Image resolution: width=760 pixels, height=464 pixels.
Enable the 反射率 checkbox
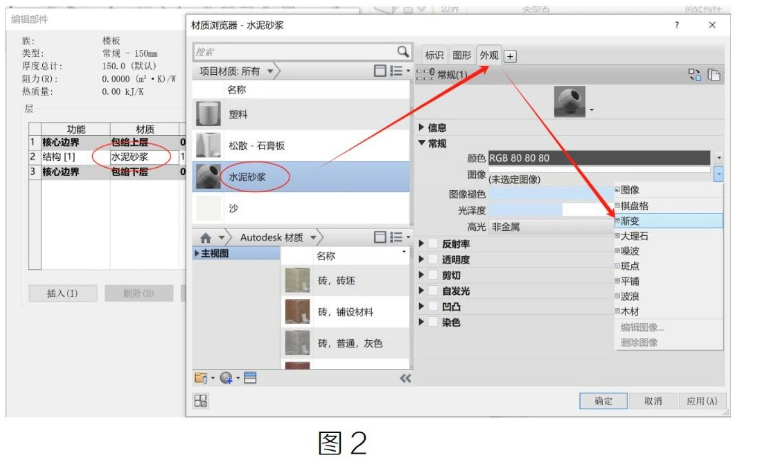(433, 244)
